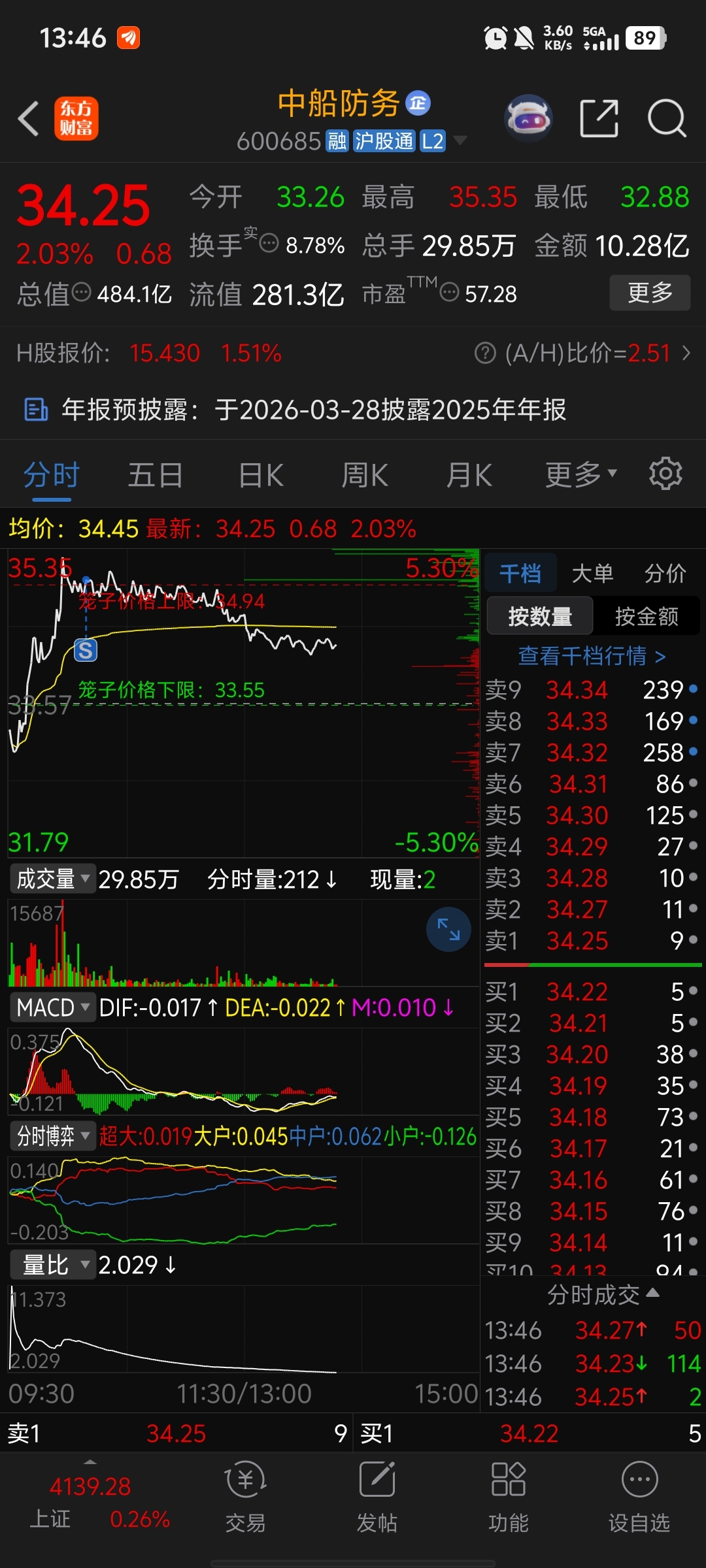Expand chart with fullscreen arrows icon
This screenshot has height=1568, width=706.
tap(448, 929)
